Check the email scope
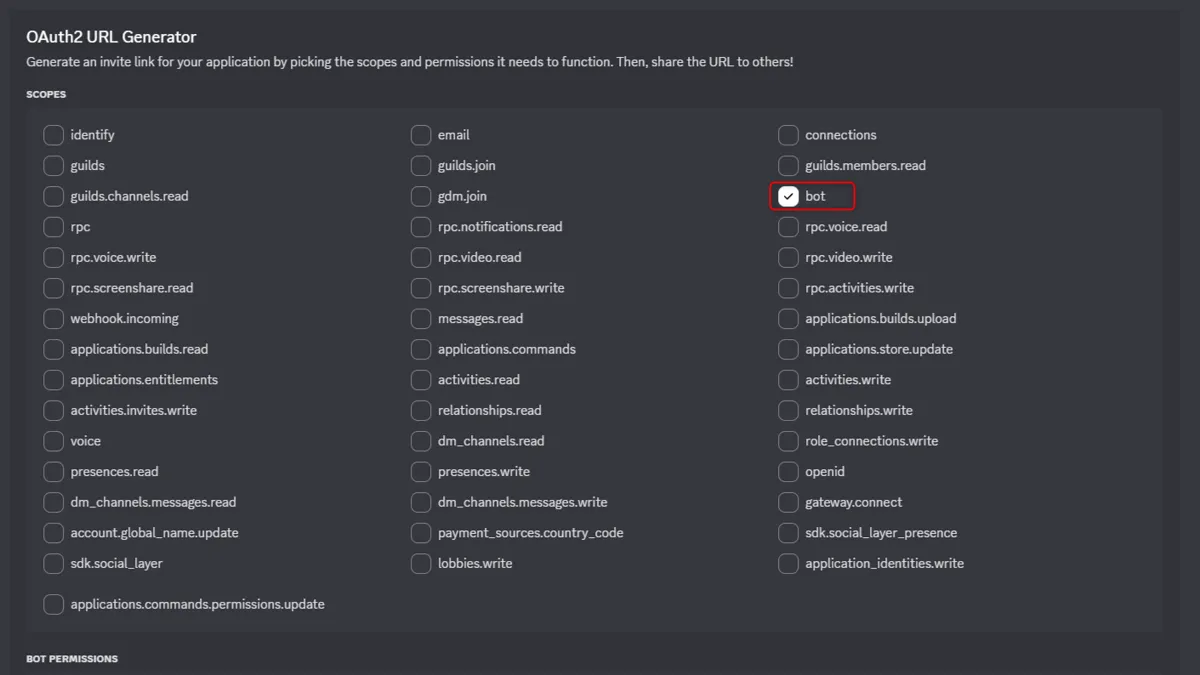The height and width of the screenshot is (675, 1200). coord(421,134)
